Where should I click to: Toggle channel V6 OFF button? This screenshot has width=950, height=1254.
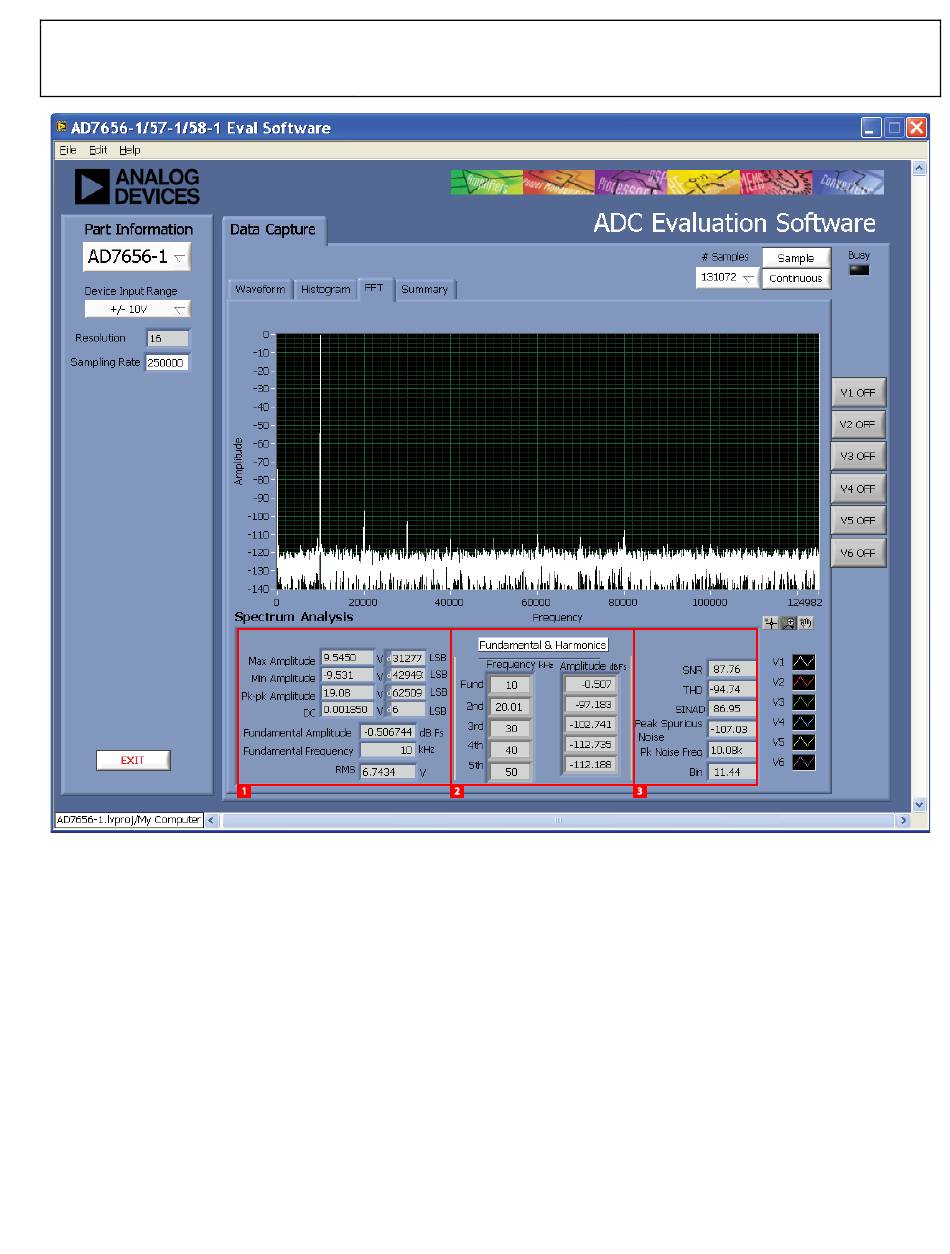click(858, 553)
